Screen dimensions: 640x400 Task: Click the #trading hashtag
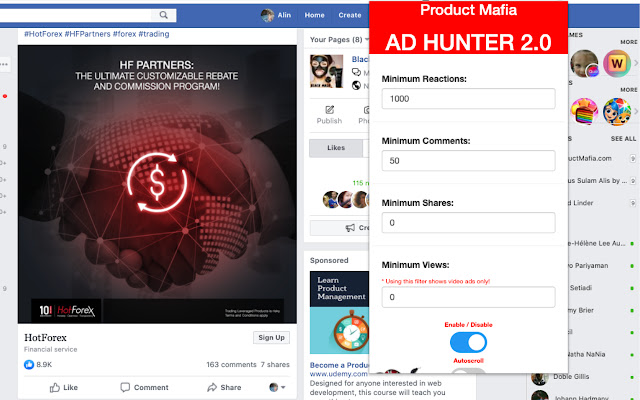(154, 34)
